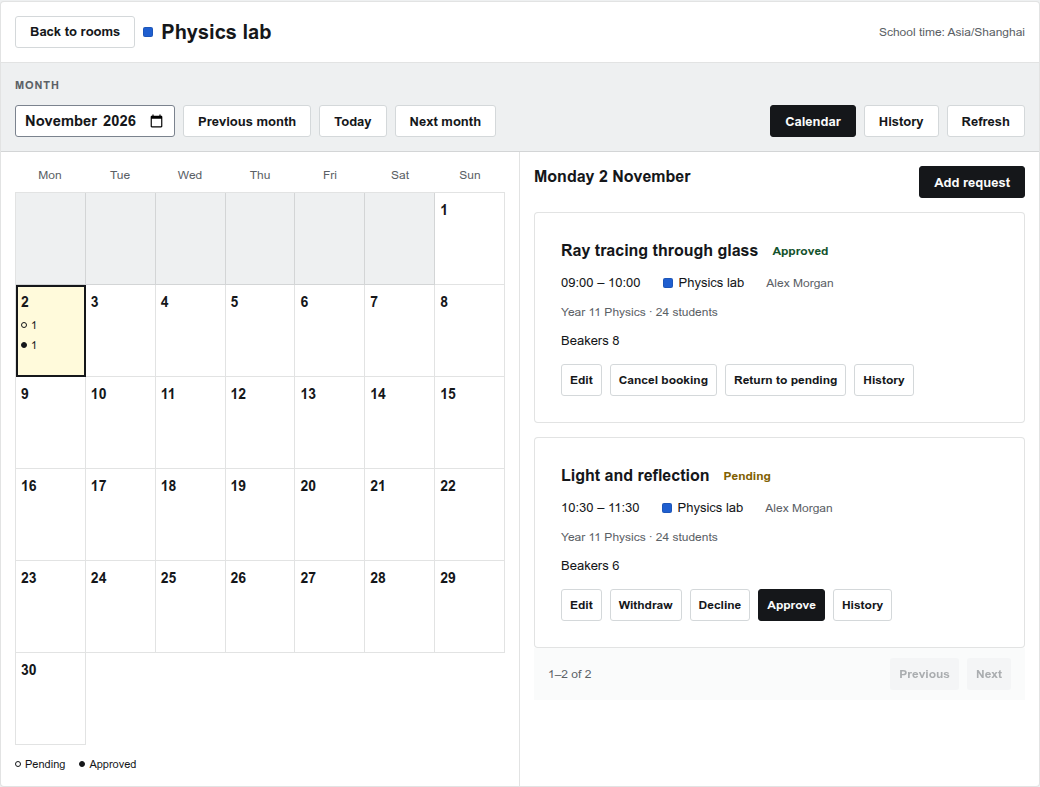The image size is (1040, 787).
Task: Select November 1 in calendar
Action: (x=470, y=239)
